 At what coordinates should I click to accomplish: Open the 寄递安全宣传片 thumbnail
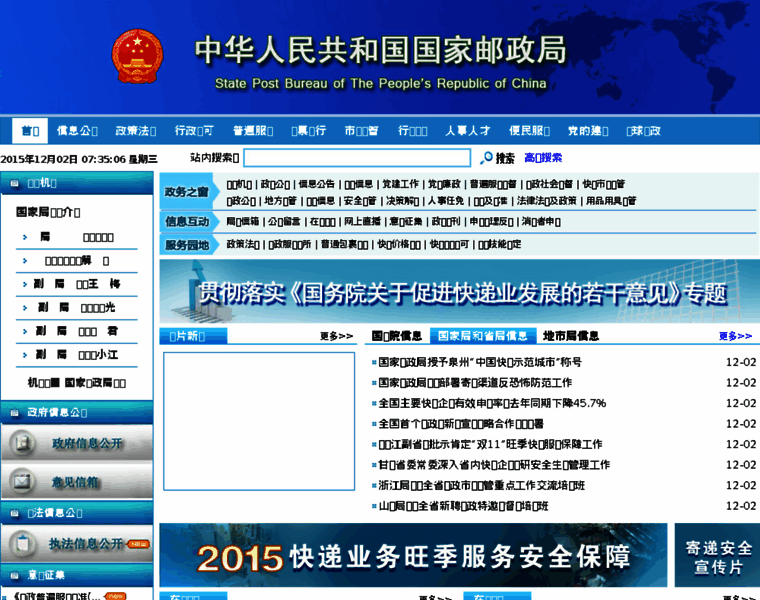click(x=717, y=555)
